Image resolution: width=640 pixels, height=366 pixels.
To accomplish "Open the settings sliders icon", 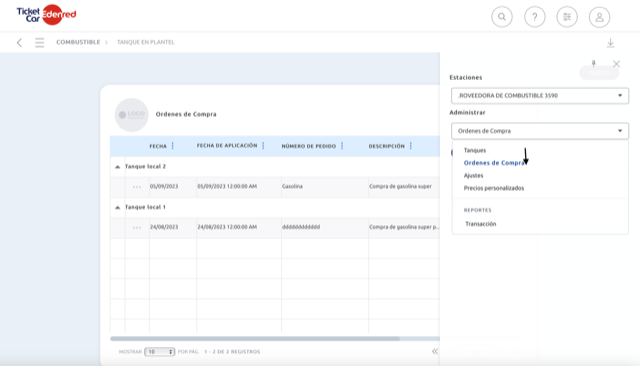I will tap(567, 17).
